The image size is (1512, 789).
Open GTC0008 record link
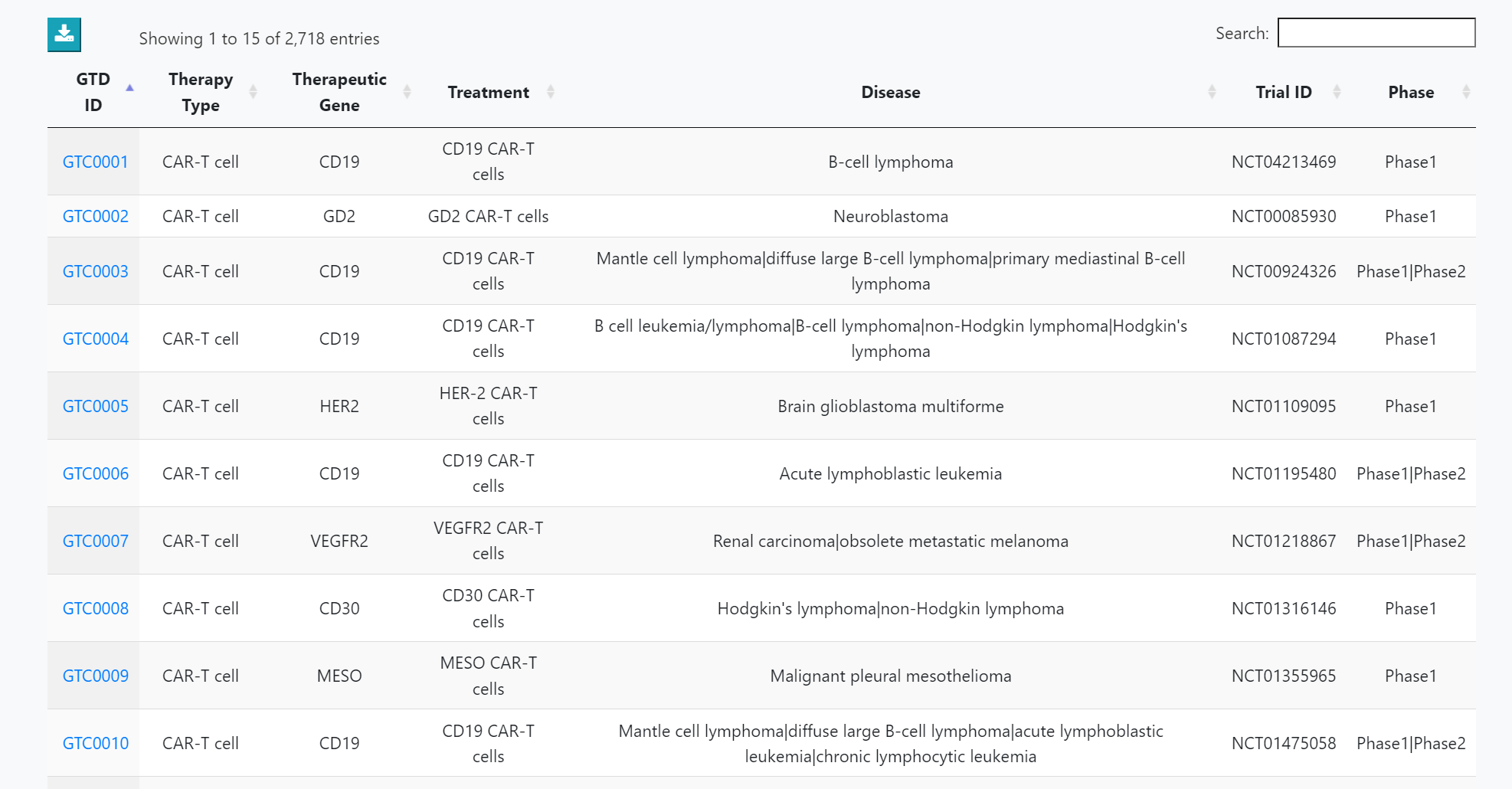coord(95,608)
